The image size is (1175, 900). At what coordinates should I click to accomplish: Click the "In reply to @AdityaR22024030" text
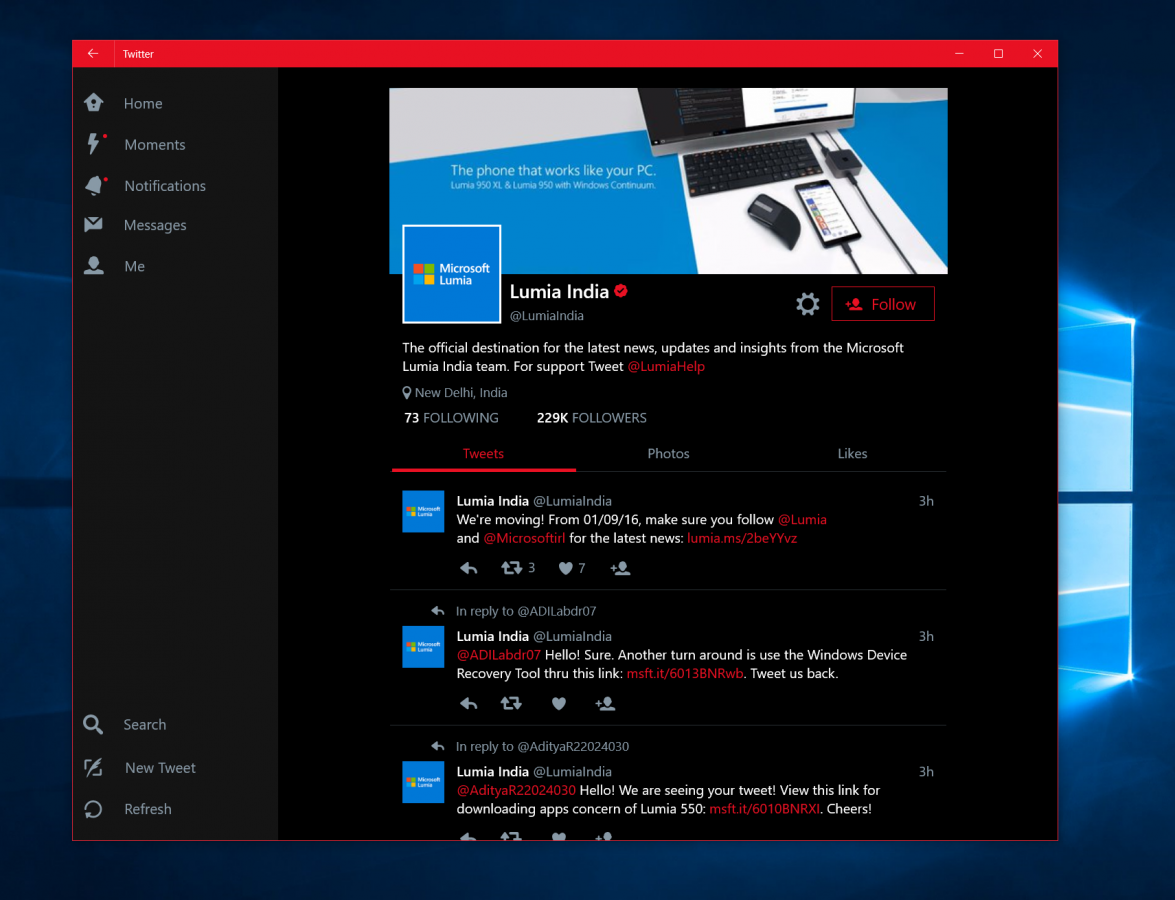coord(542,746)
